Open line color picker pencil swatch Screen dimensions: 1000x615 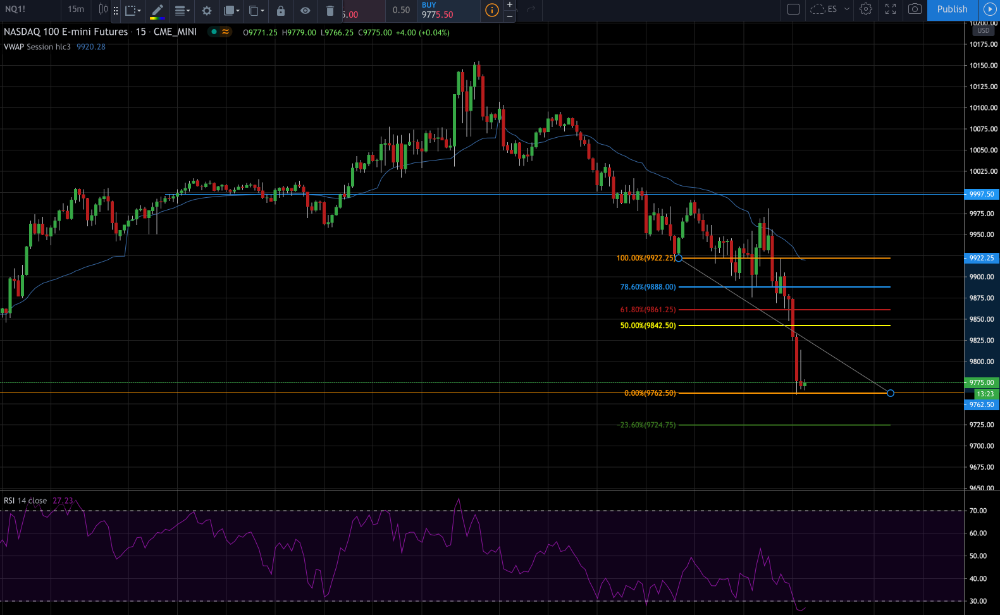tap(157, 10)
